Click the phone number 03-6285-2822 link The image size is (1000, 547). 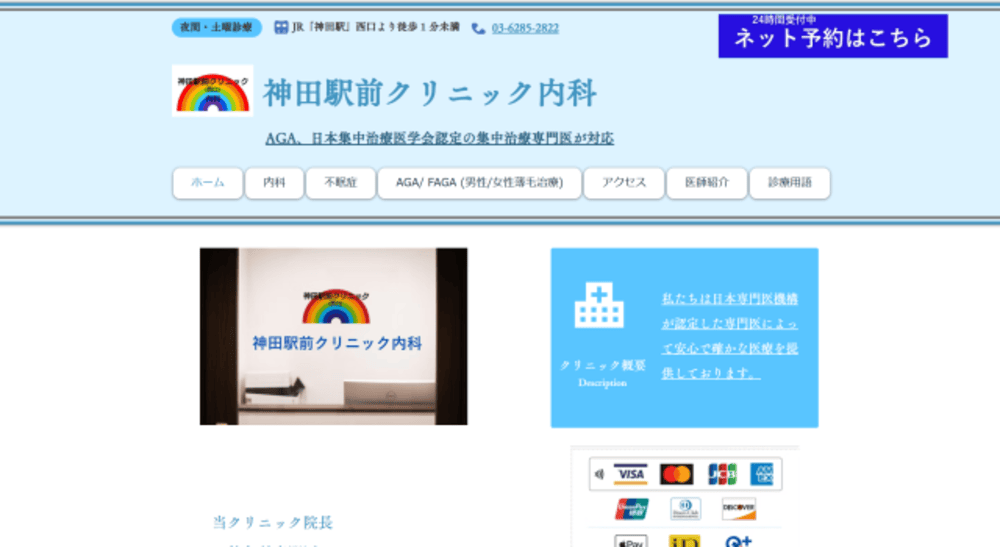point(525,29)
